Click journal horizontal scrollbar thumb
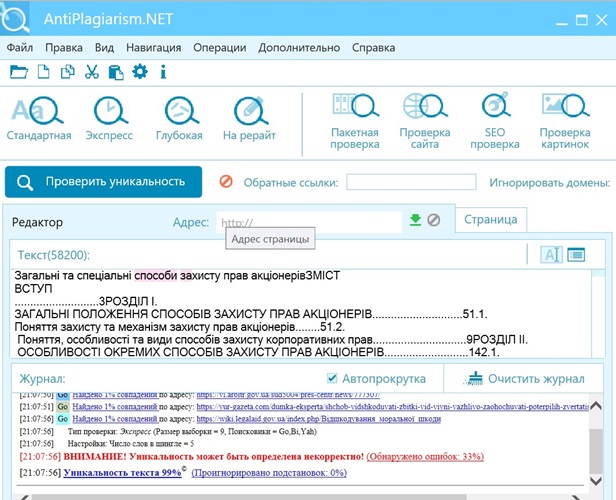This screenshot has height=500, width=616. tap(249, 497)
